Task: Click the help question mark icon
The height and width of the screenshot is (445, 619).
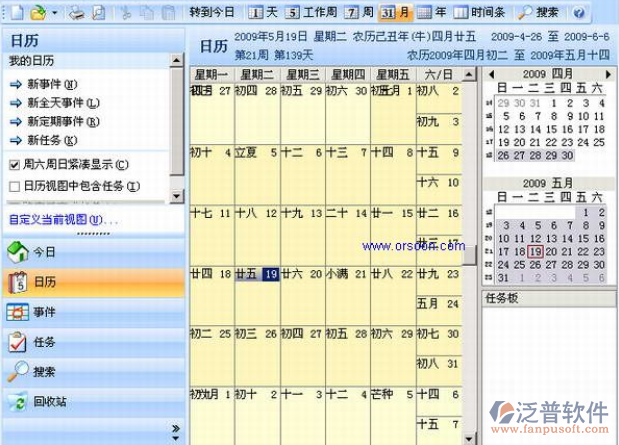Action: coord(578,13)
